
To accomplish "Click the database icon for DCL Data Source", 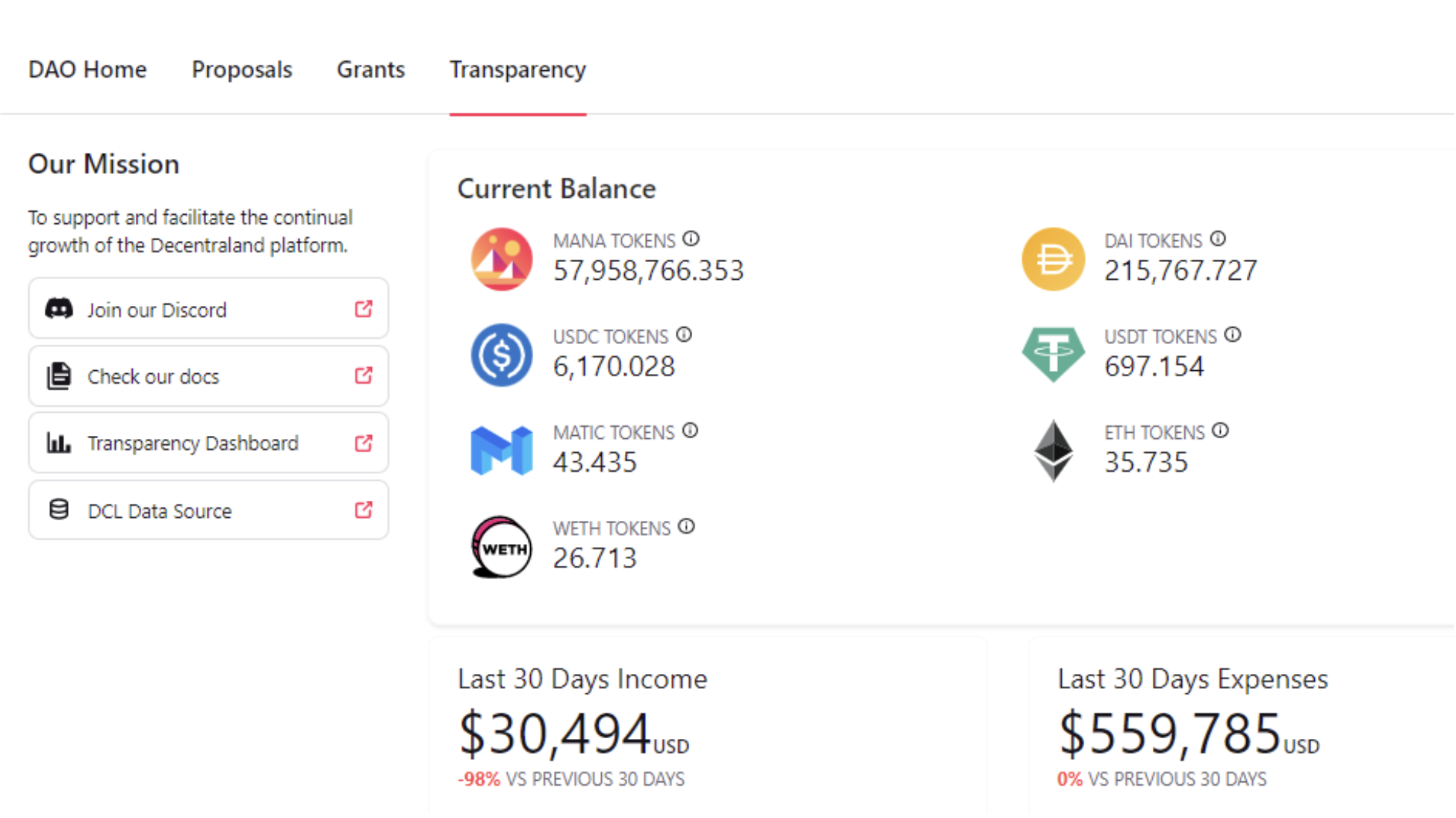I will tap(59, 510).
